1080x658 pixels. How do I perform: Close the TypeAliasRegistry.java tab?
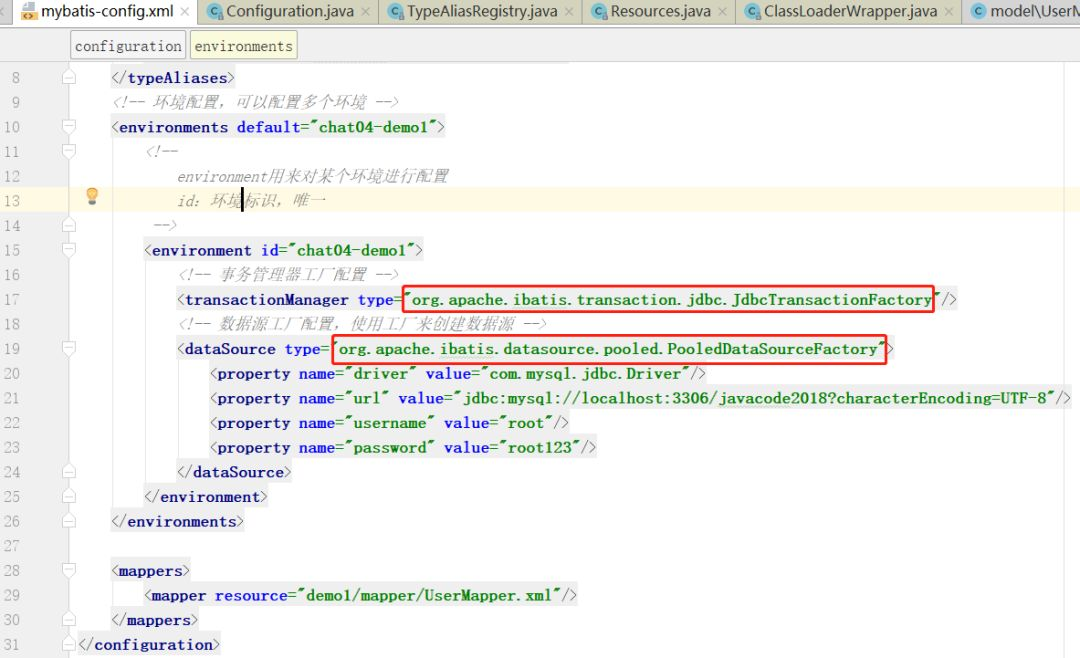pyautogui.click(x=568, y=12)
